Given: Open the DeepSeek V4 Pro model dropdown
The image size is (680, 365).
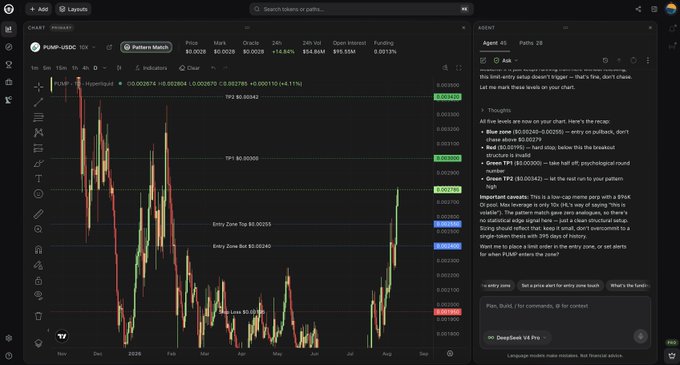Looking at the screenshot, I should (517, 338).
